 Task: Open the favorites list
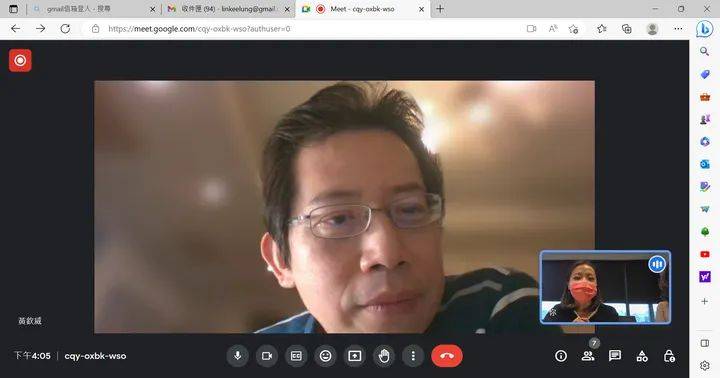point(602,28)
